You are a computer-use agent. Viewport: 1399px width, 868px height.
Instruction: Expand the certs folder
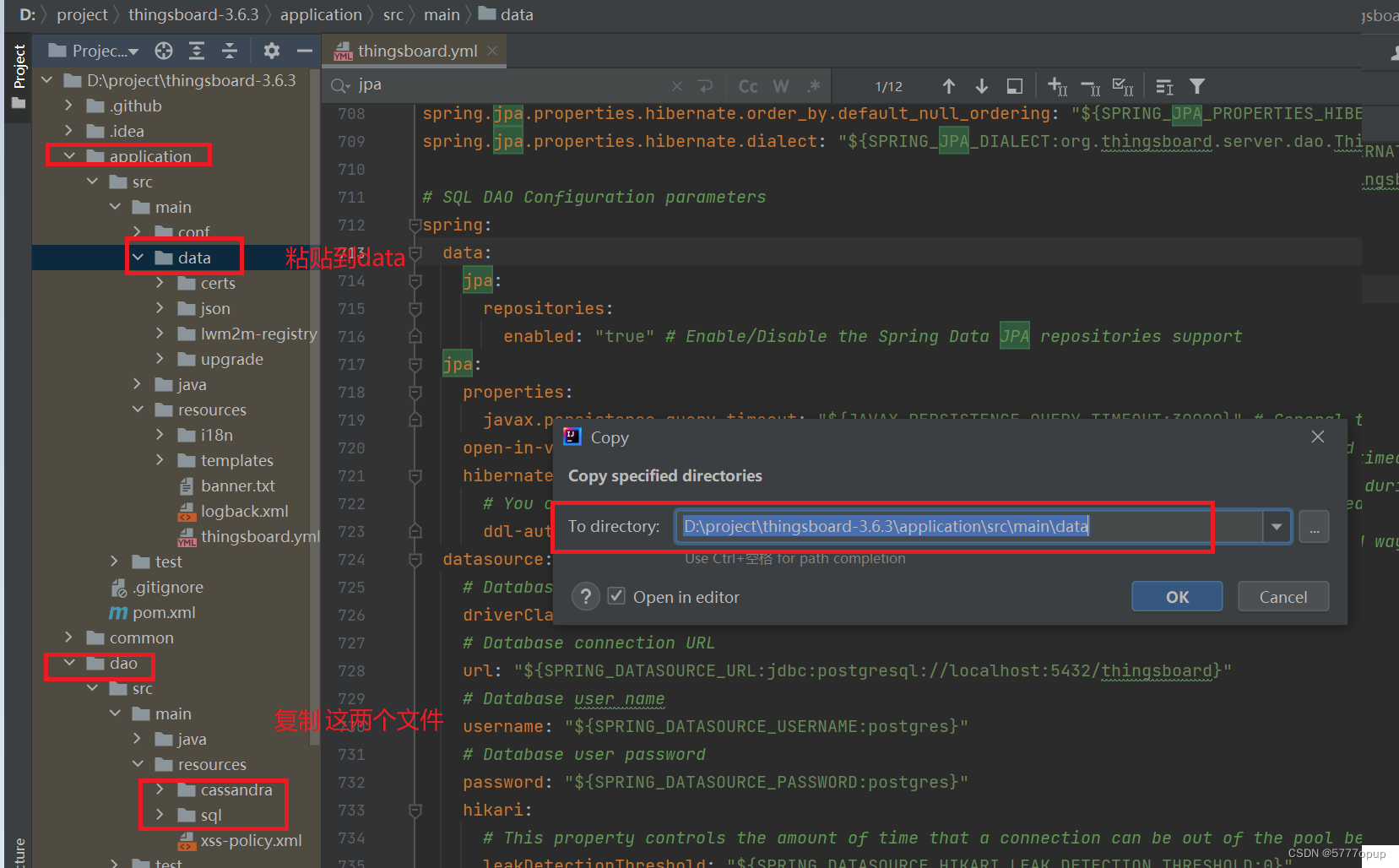click(x=160, y=283)
